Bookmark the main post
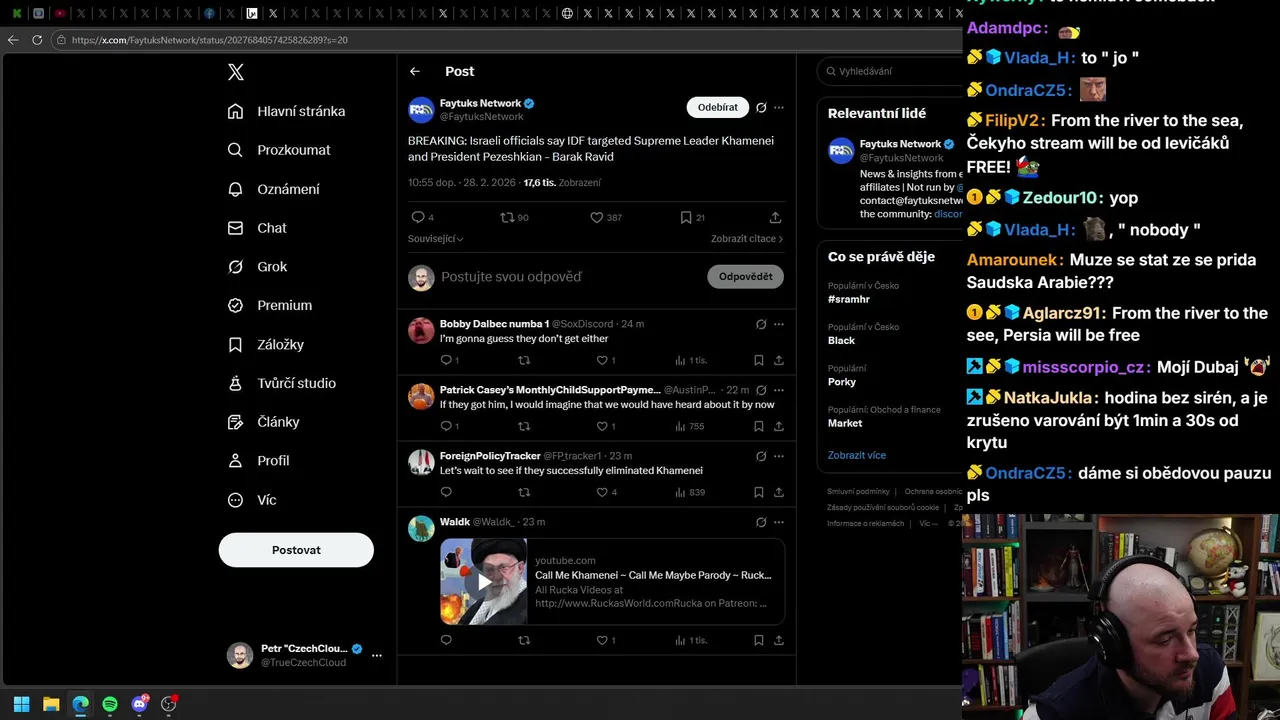 pyautogui.click(x=686, y=217)
